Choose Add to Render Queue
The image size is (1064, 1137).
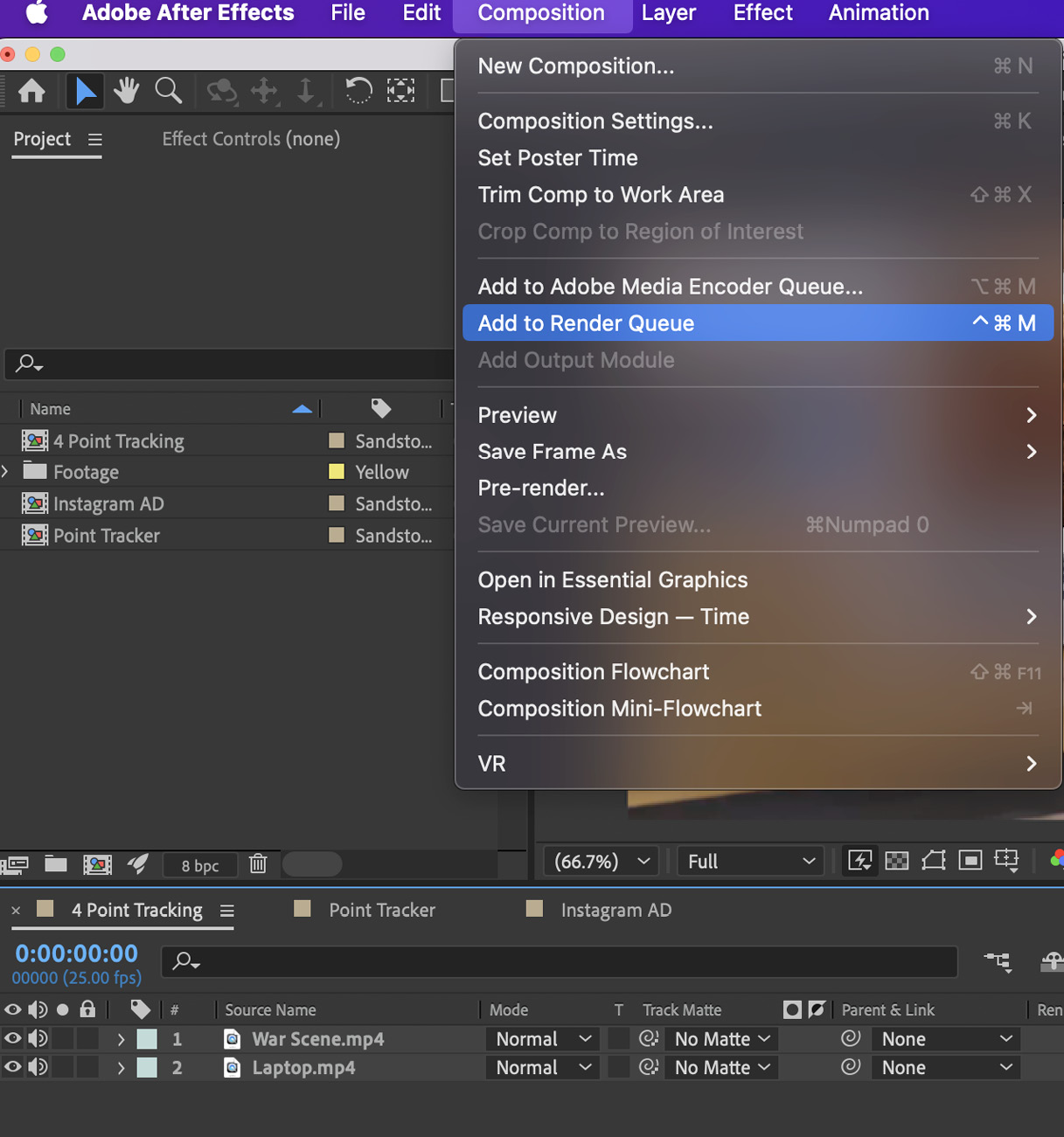click(757, 322)
